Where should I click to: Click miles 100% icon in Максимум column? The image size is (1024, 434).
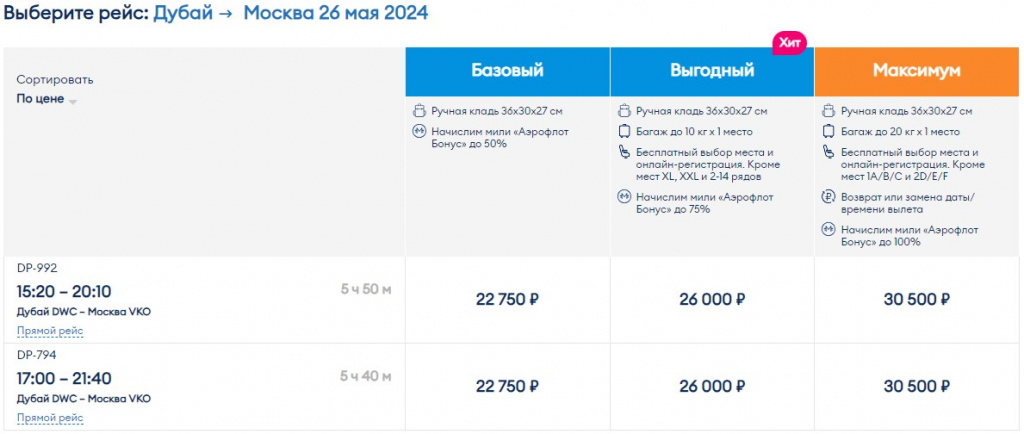click(828, 228)
